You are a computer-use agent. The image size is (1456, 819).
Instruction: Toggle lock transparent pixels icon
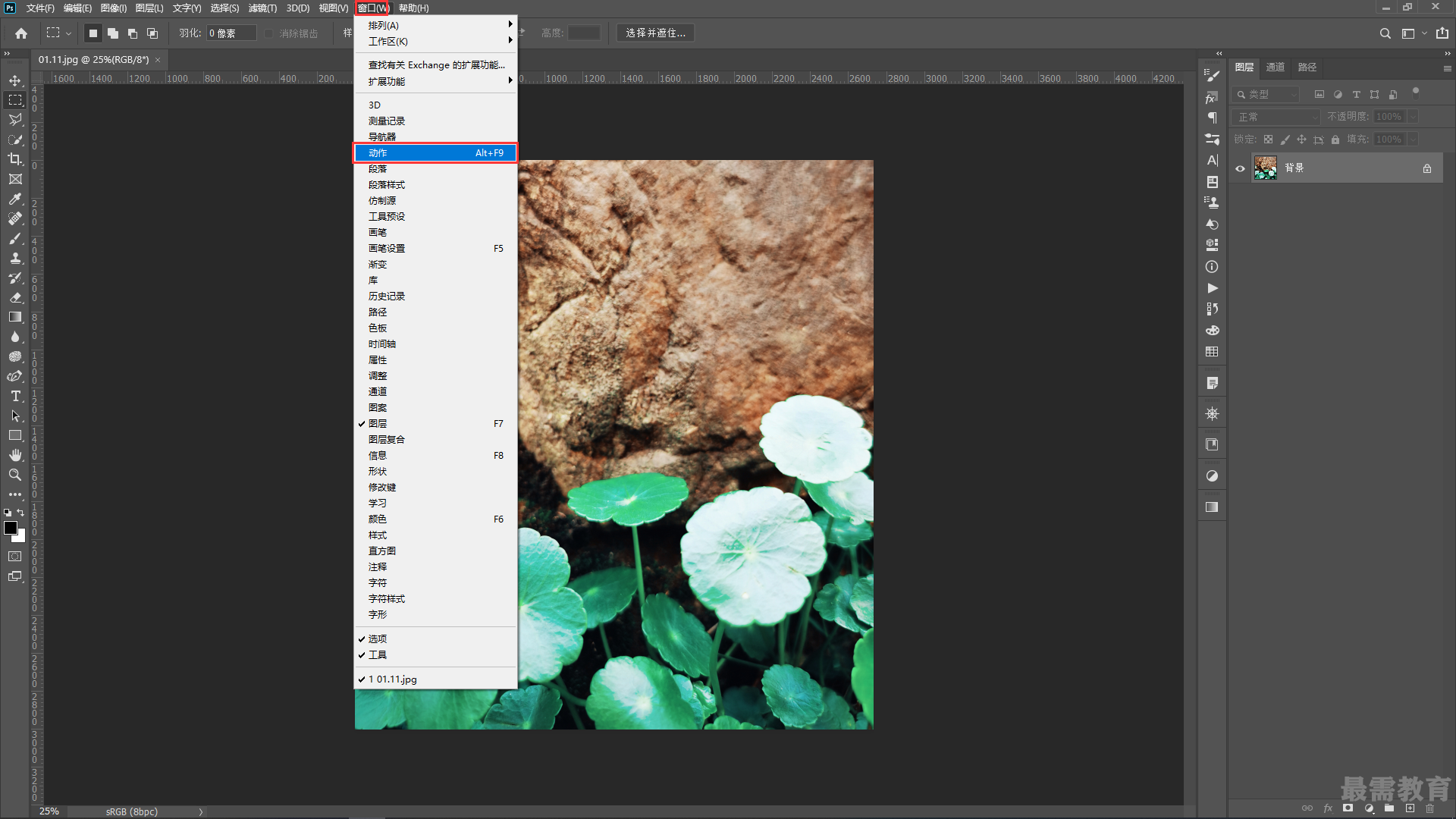point(1269,140)
